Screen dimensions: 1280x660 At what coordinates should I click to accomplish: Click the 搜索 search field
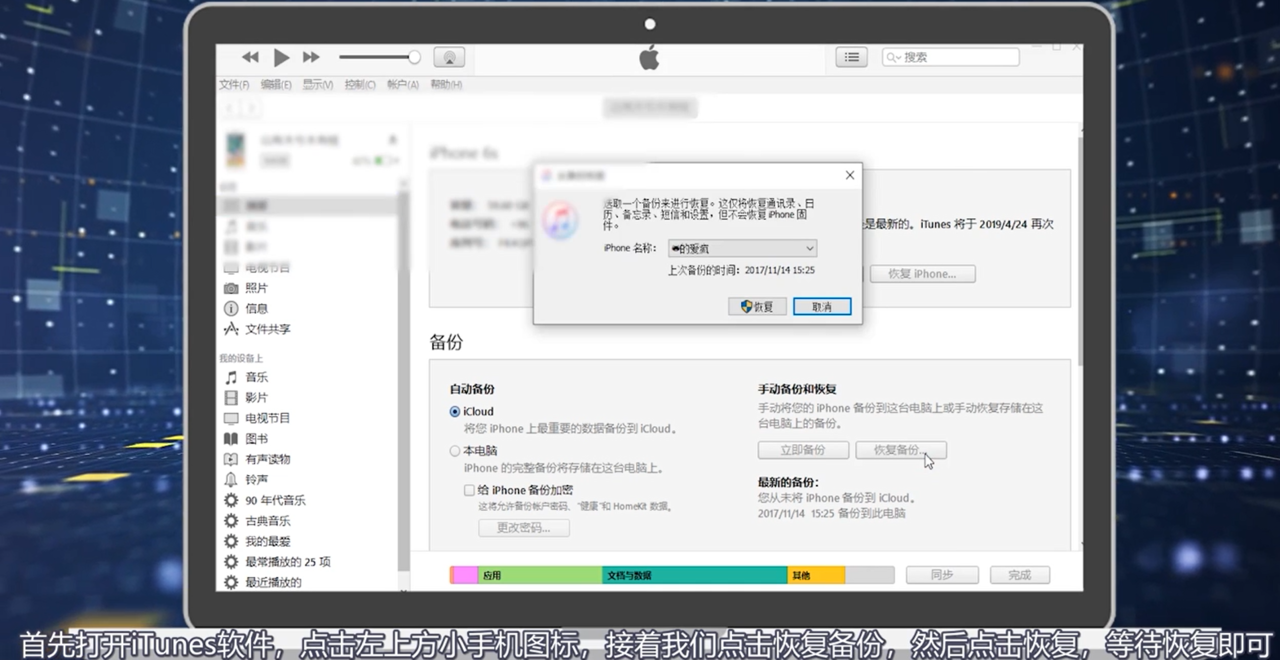[950, 58]
